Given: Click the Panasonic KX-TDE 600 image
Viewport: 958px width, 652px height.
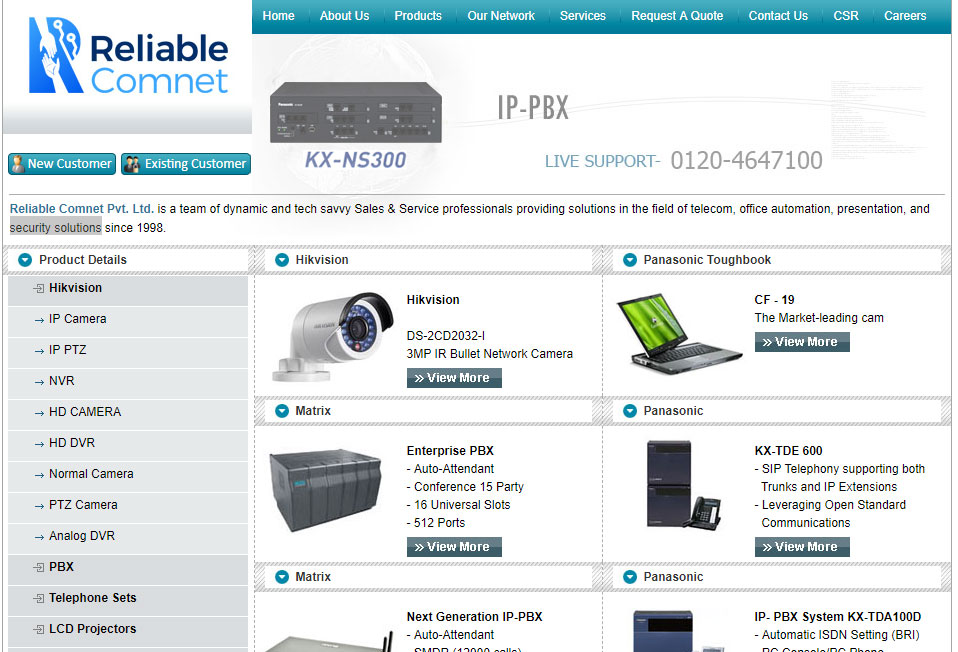Looking at the screenshot, I should click(684, 485).
